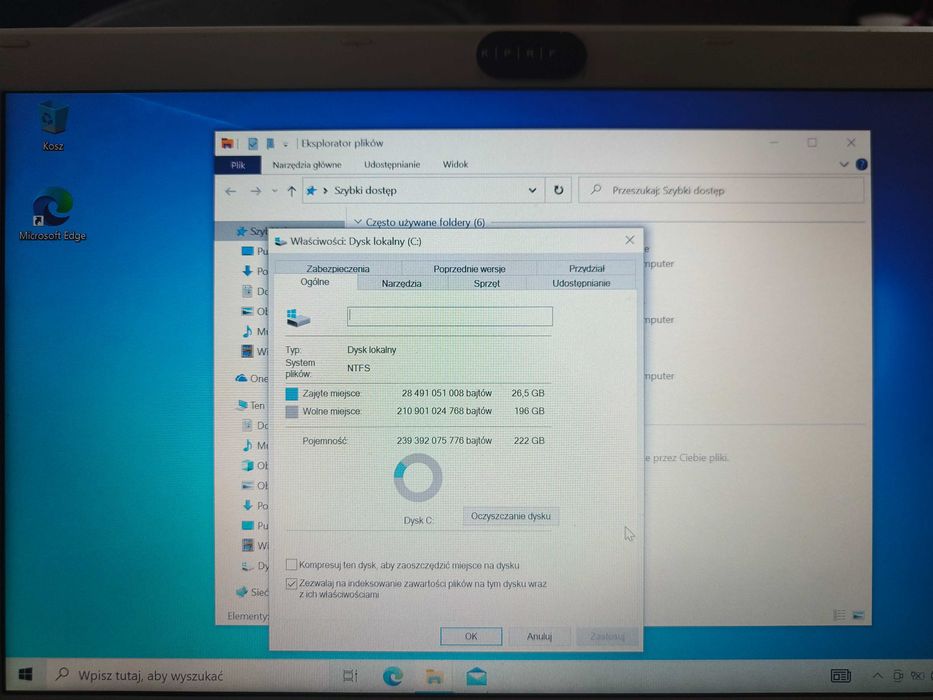Screen dimensions: 933x700
Task: Select the Ogólne tab
Action: click(x=315, y=282)
